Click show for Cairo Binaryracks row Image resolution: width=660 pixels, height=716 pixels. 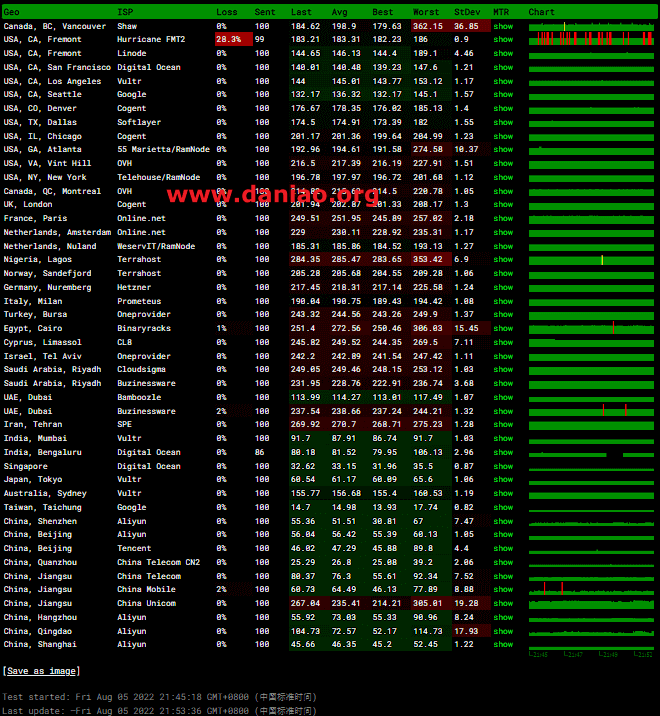[x=503, y=328]
